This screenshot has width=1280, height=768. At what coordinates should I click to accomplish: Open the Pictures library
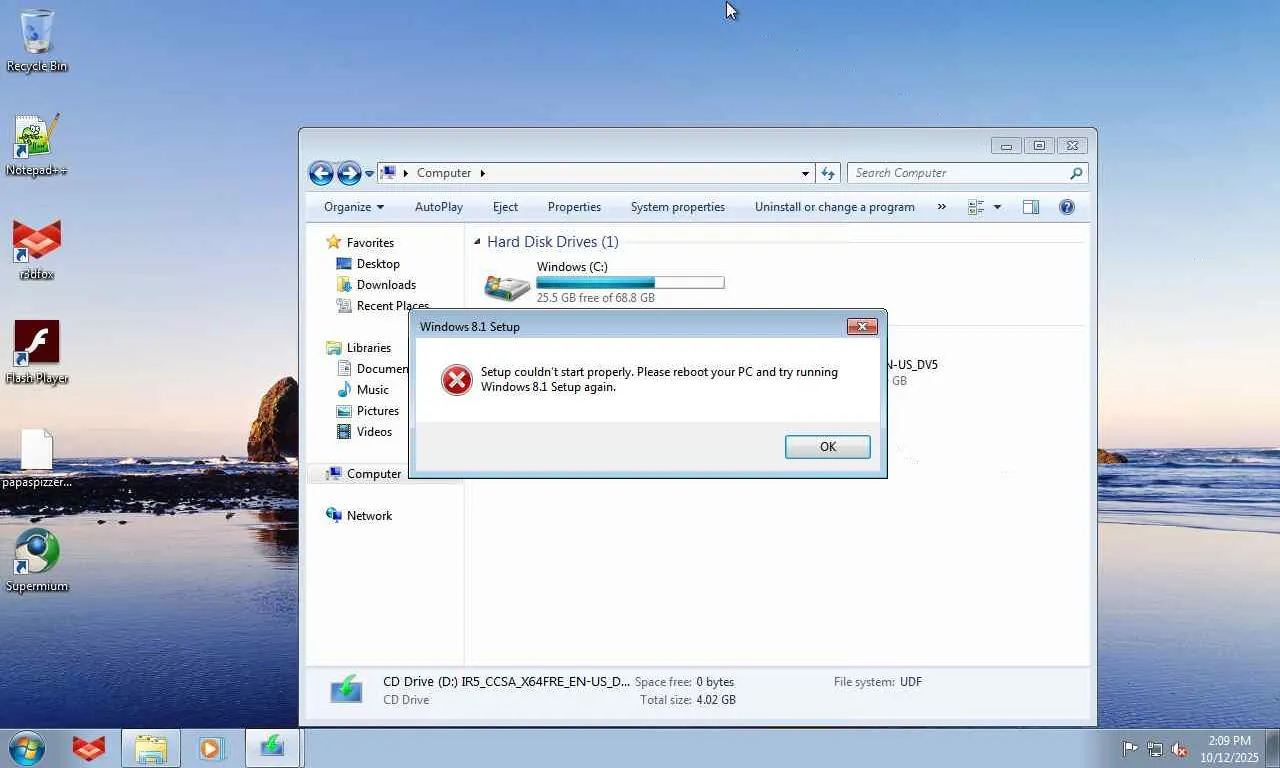(x=378, y=411)
